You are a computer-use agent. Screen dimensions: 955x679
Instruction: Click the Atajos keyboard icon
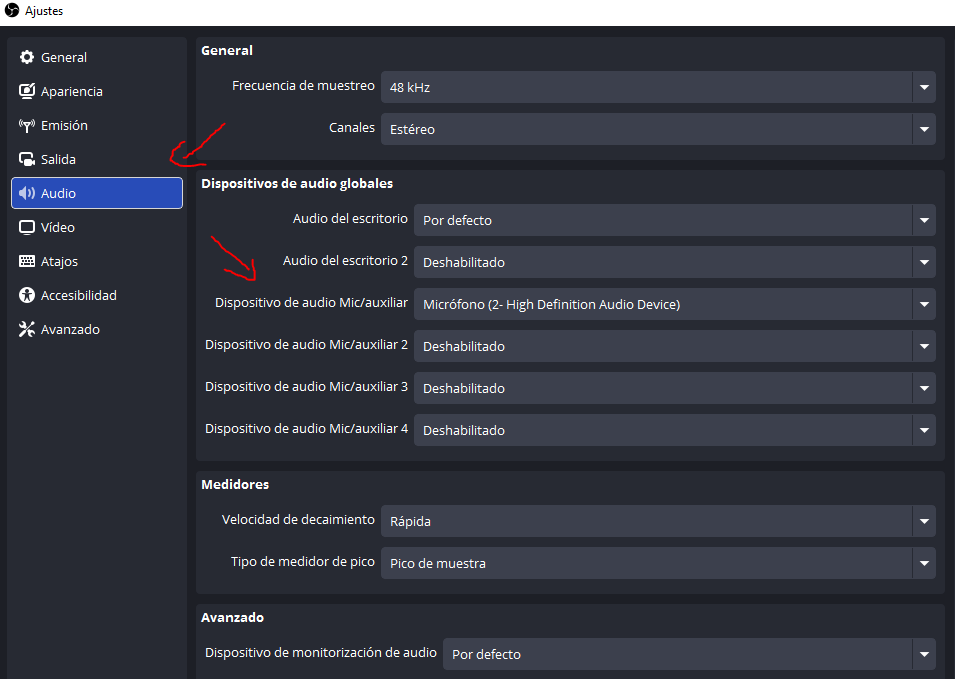click(27, 261)
